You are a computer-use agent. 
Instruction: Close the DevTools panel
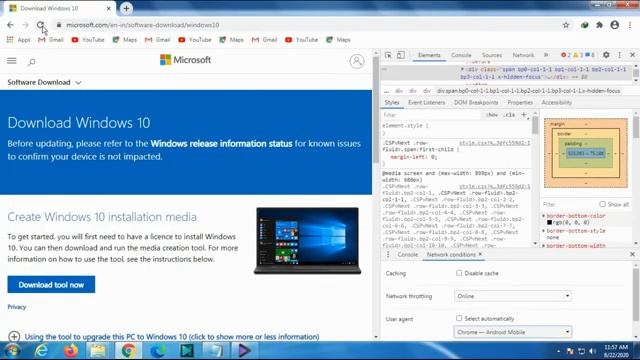pyautogui.click(x=633, y=55)
